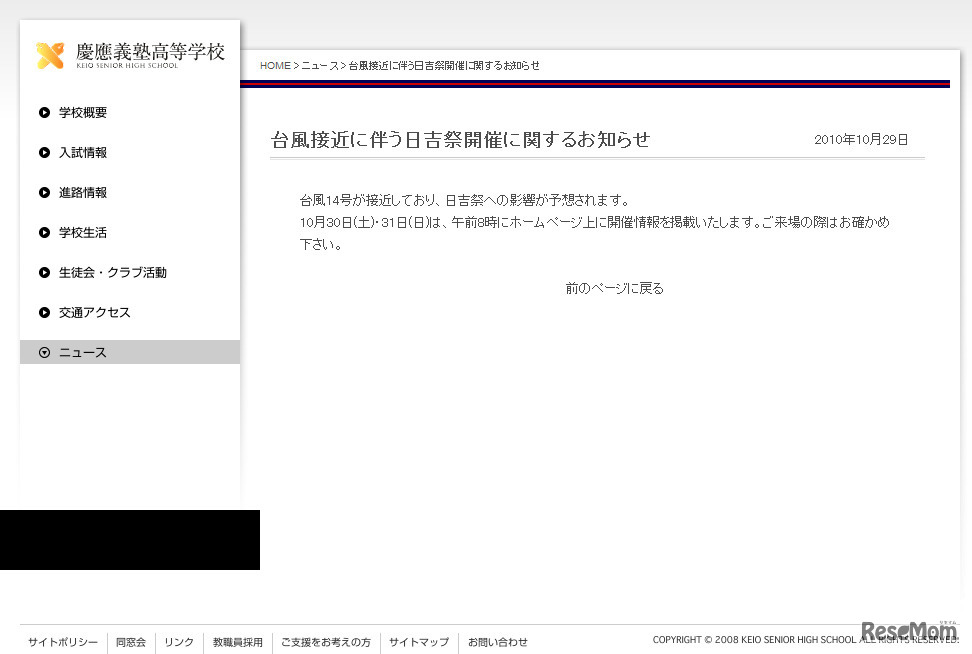Click the ニュース breadcrumb link
972x654 pixels.
[319, 65]
